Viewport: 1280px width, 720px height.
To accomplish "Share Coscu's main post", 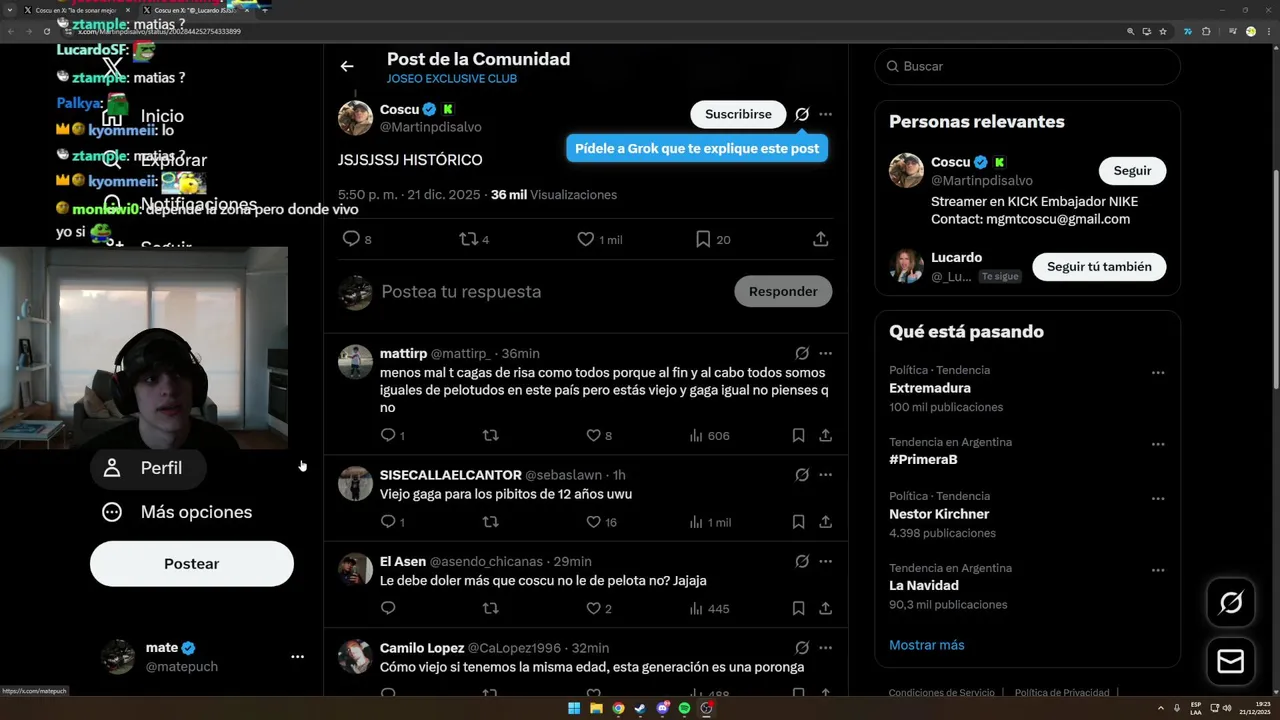I will [820, 239].
